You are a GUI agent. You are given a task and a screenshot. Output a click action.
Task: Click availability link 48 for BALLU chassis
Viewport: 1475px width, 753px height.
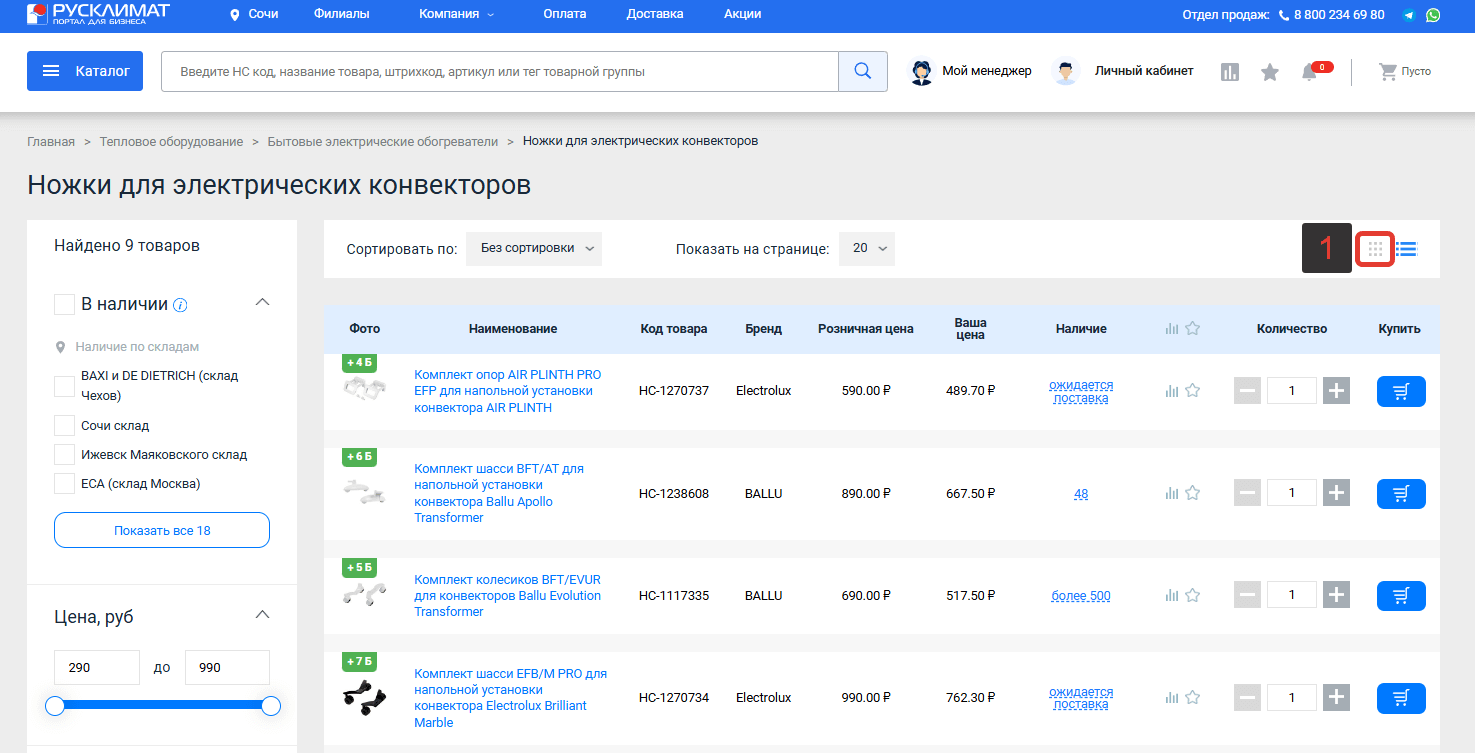click(1081, 494)
